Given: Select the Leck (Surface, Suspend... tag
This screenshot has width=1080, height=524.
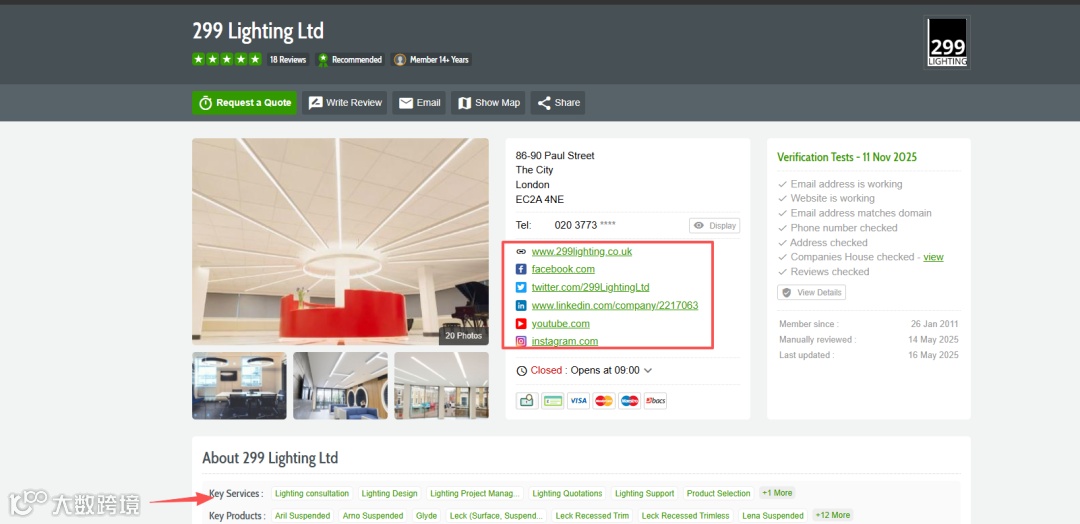Looking at the screenshot, I should tap(498, 516).
